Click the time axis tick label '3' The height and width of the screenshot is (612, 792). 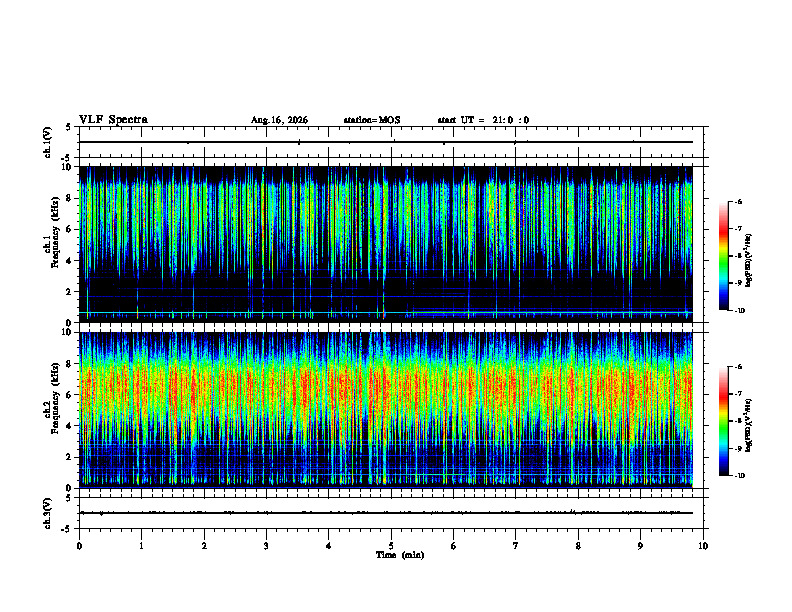point(266,546)
